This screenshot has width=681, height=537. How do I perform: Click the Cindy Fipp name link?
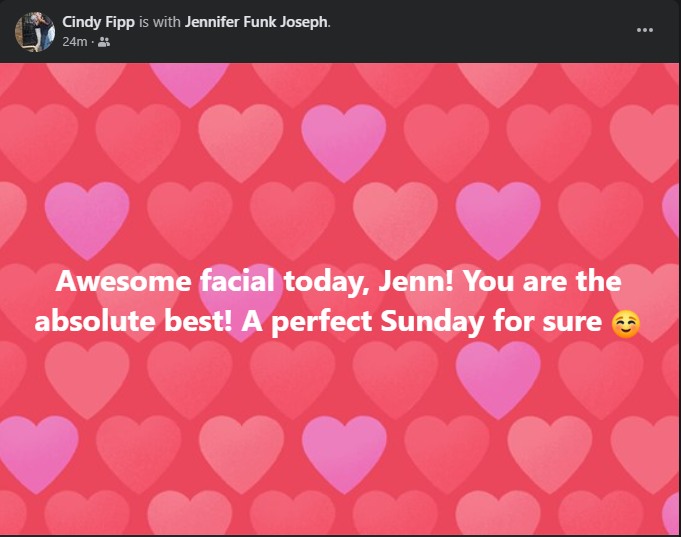[98, 22]
